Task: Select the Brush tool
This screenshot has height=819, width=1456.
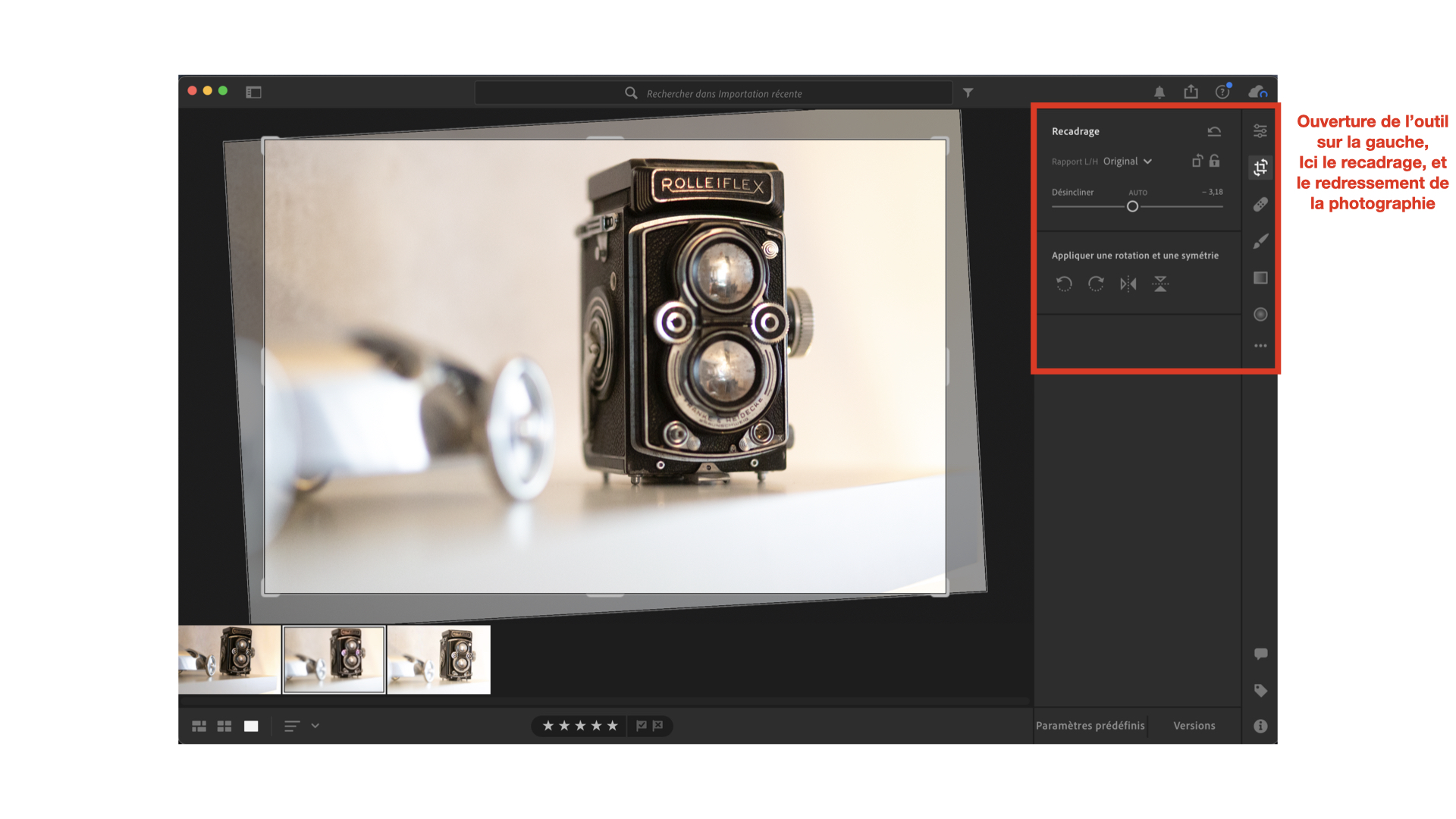Action: [x=1260, y=241]
